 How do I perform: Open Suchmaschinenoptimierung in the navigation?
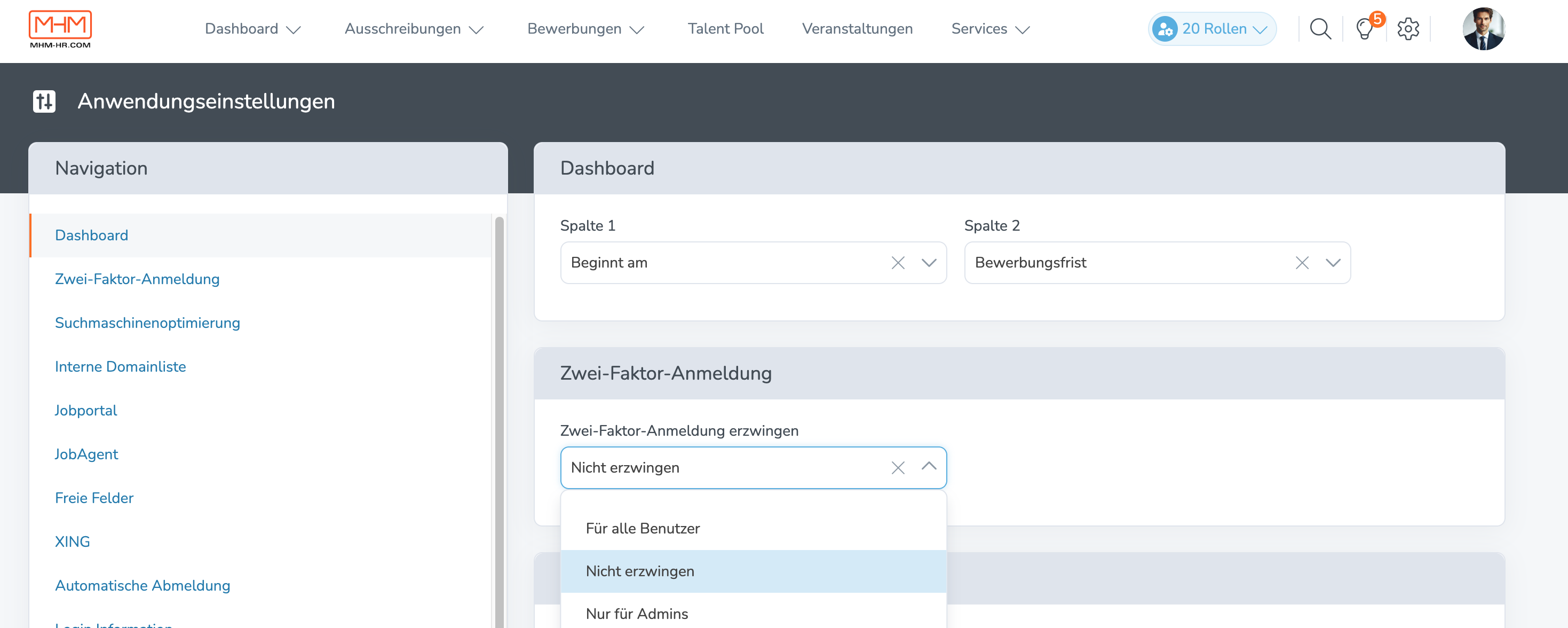pos(147,323)
